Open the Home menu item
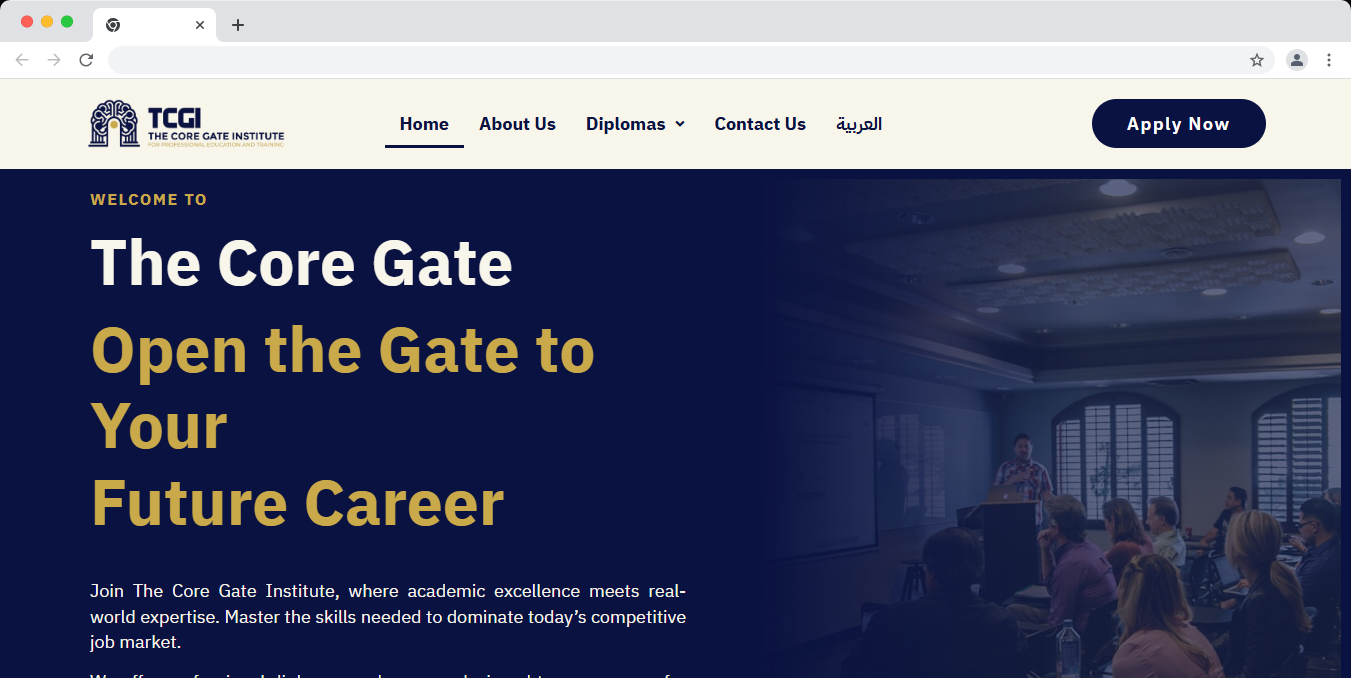Image resolution: width=1351 pixels, height=678 pixels. tap(424, 124)
